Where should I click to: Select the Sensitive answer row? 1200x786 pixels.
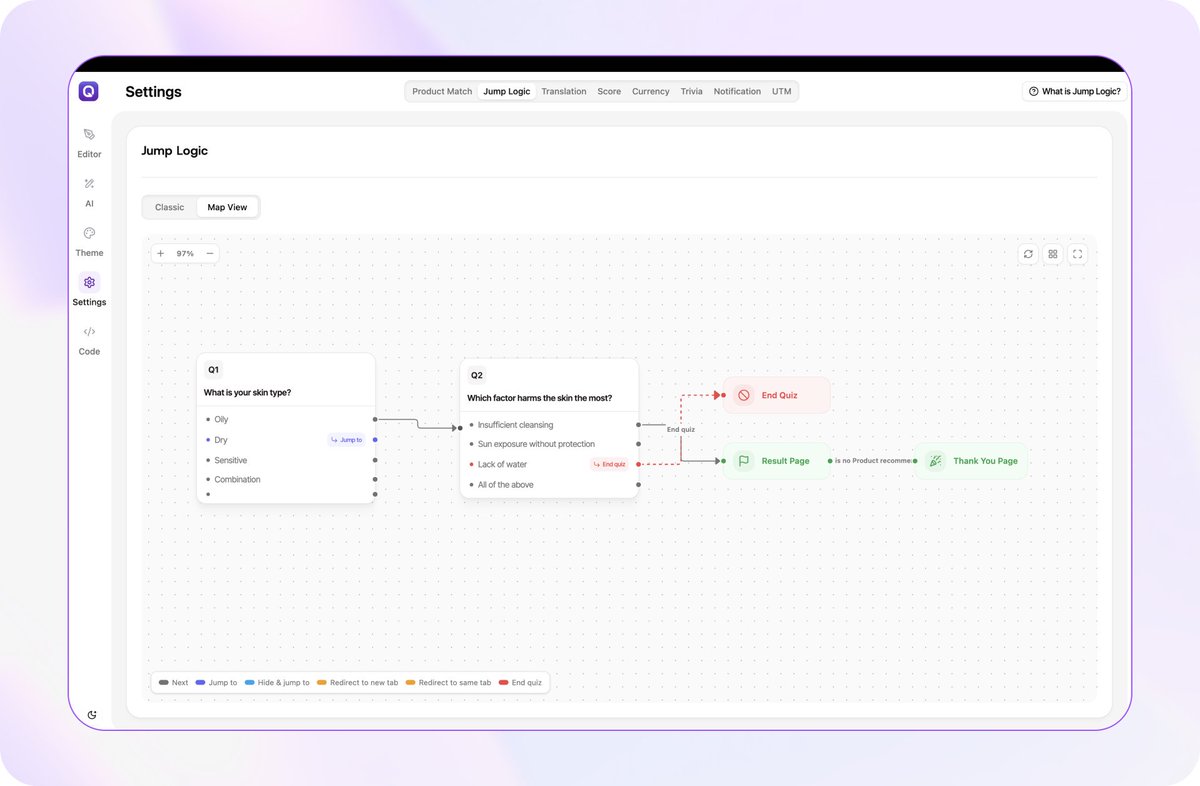[286, 460]
